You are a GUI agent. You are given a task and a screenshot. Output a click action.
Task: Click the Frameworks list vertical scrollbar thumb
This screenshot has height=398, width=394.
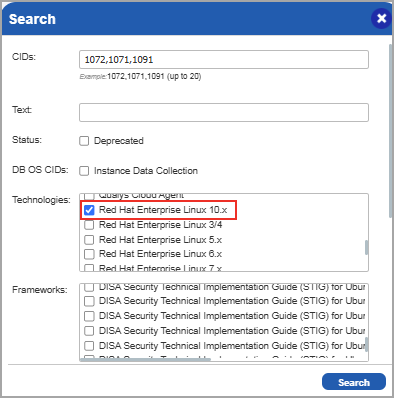[366, 344]
